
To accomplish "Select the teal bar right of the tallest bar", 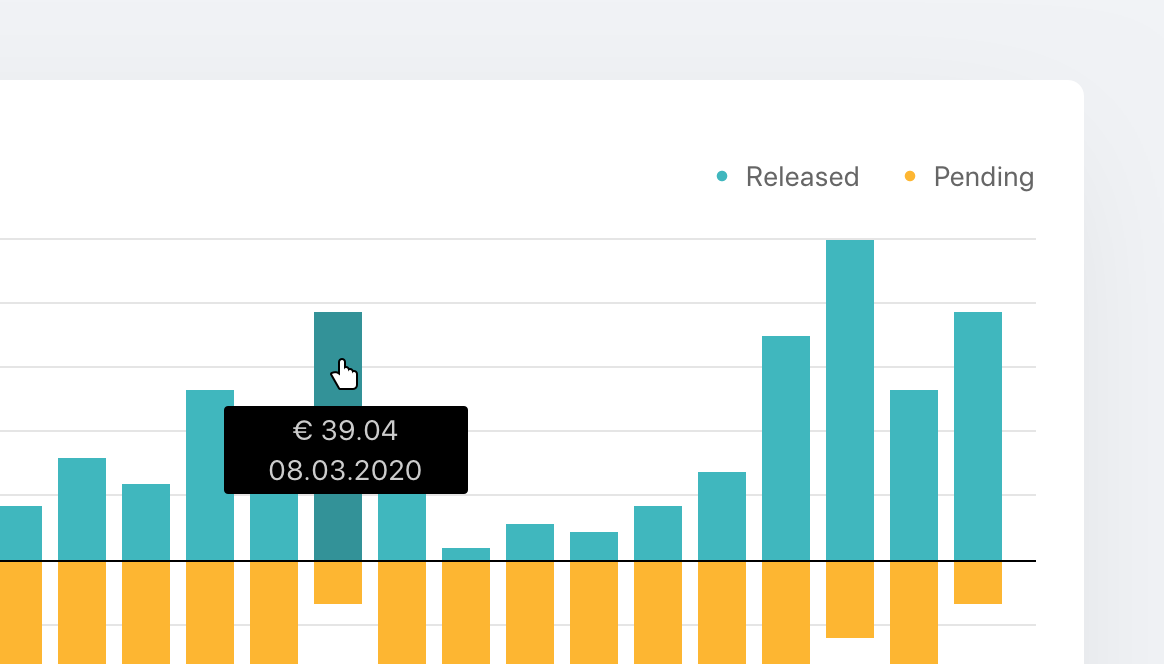I will point(914,475).
